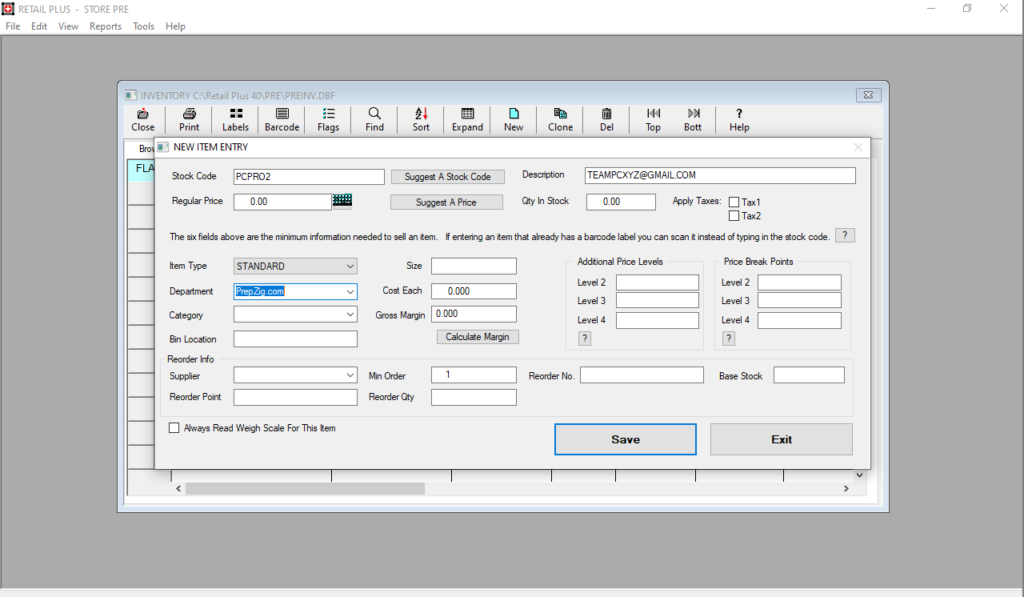This screenshot has width=1024, height=597.
Task: Open the Edit menu
Action: [x=39, y=26]
